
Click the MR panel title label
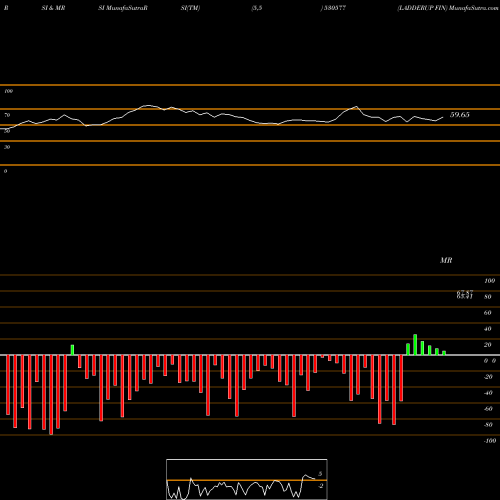point(446,260)
